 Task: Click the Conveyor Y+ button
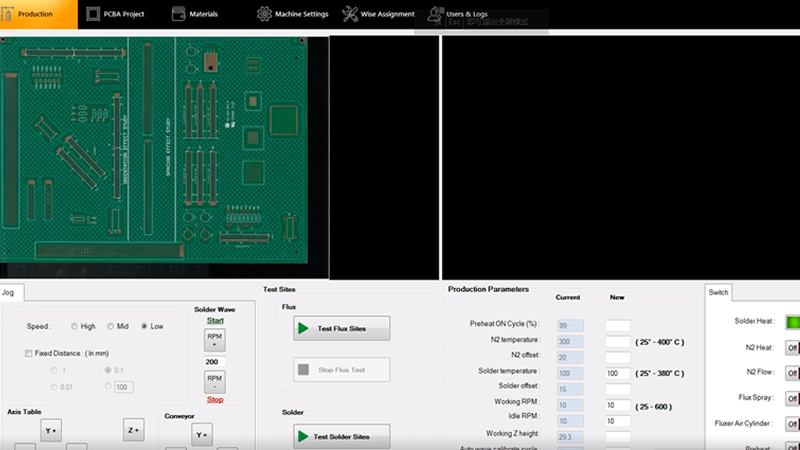(x=202, y=435)
